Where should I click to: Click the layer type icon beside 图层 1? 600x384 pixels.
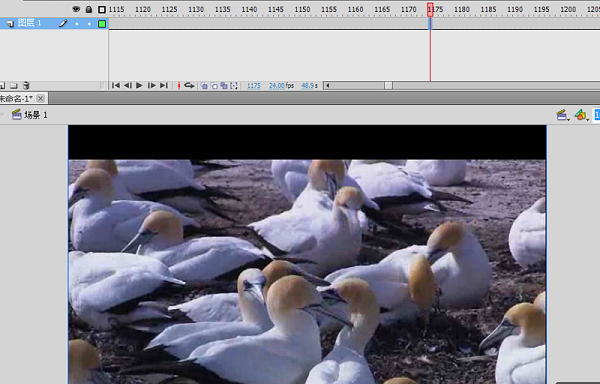tap(10, 24)
